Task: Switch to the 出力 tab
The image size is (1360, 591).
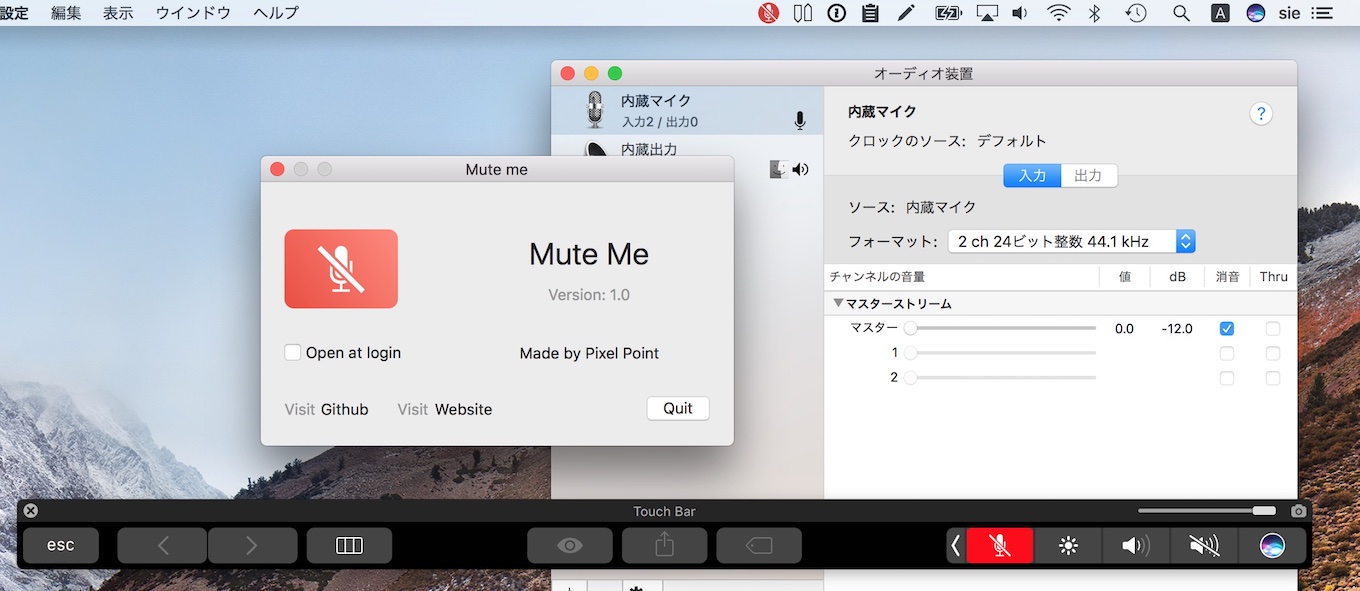Action: [1089, 175]
